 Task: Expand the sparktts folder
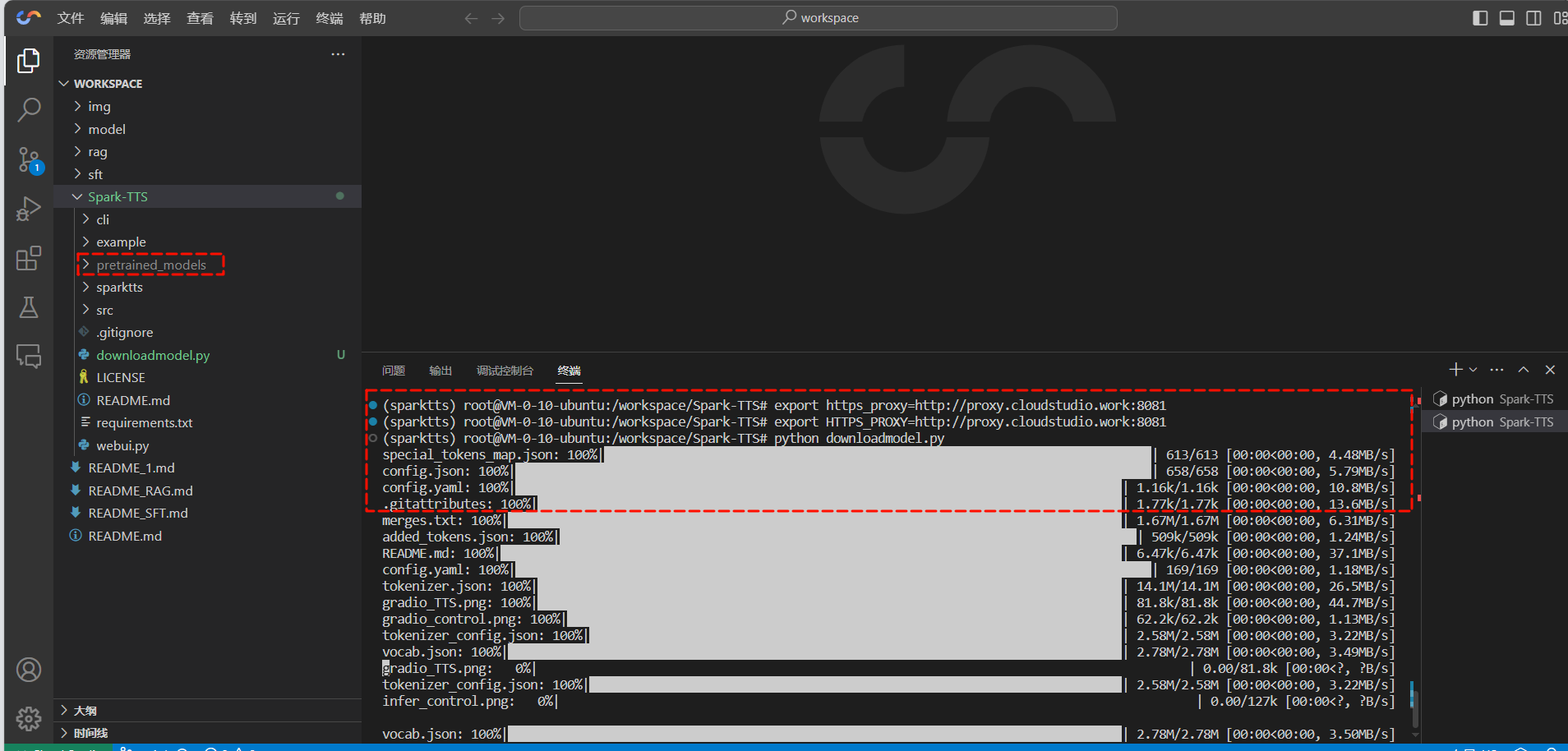[207, 287]
